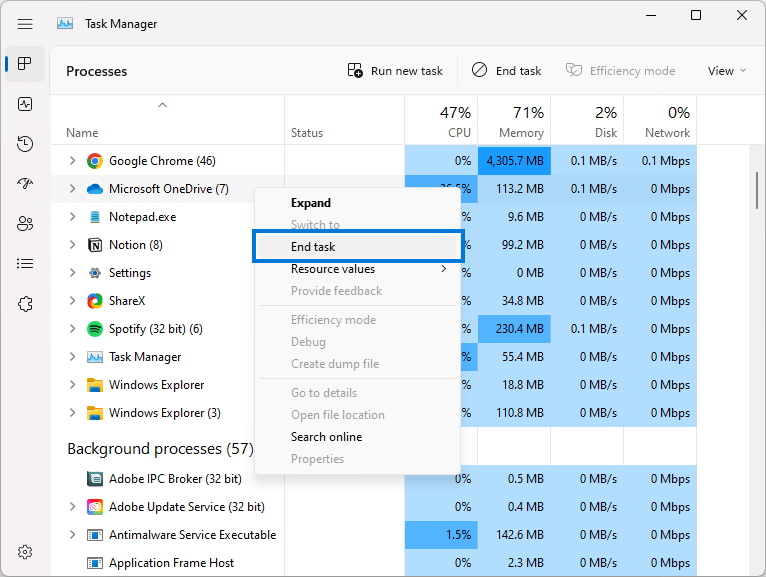Click the Windows Explorer (3) folder icon
This screenshot has height=577, width=766.
[95, 413]
